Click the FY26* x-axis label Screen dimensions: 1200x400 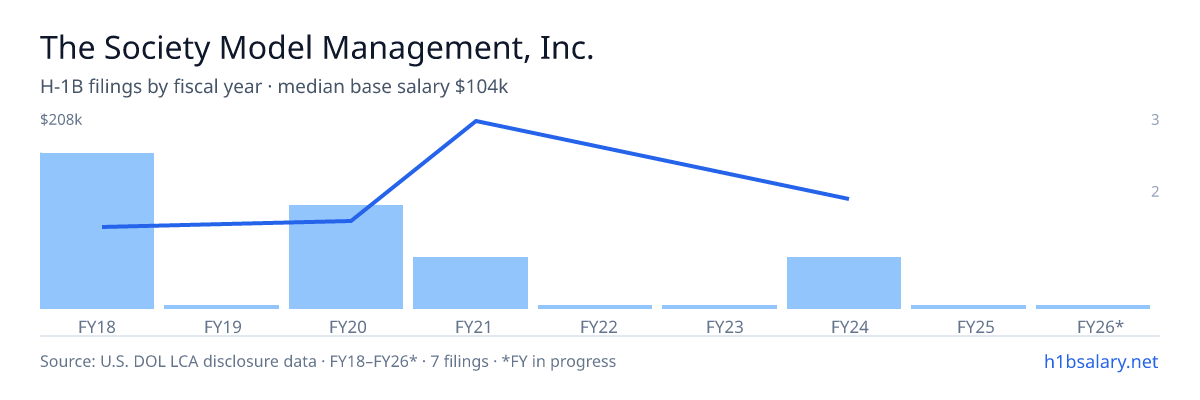(x=1100, y=326)
